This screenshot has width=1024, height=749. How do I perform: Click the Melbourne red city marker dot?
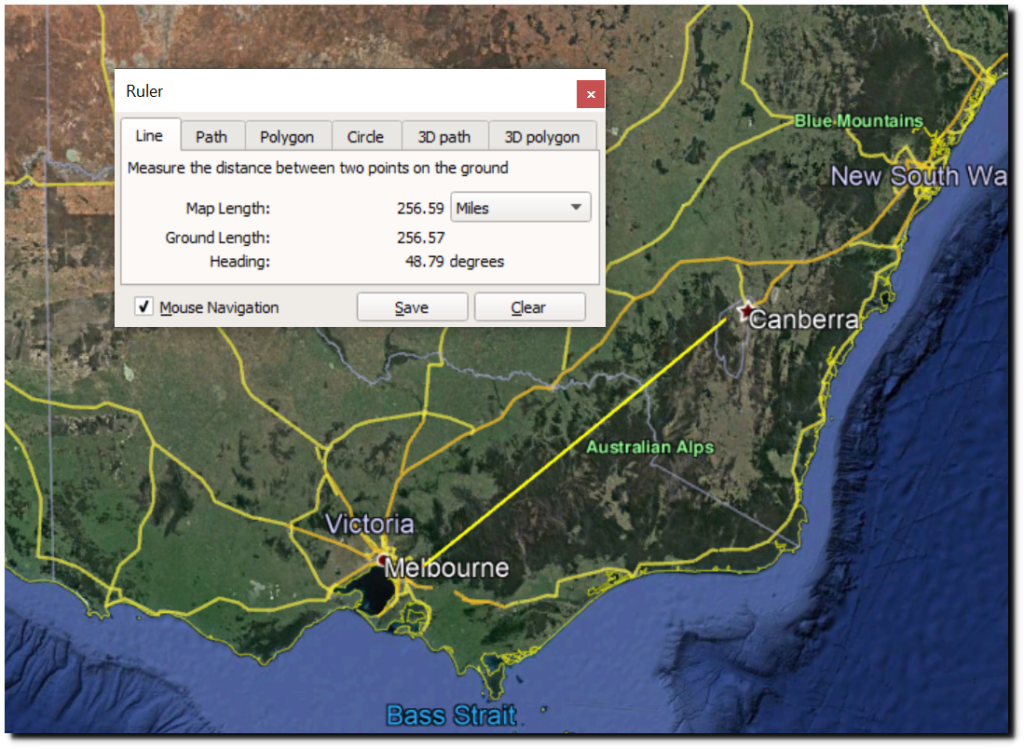pyautogui.click(x=382, y=557)
